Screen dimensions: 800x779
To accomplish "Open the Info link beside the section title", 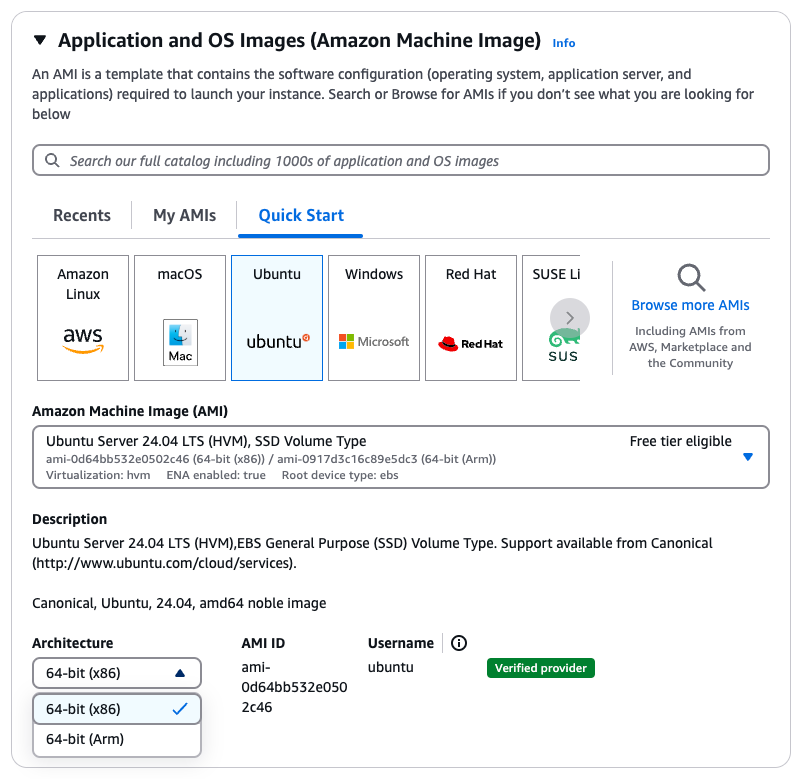I will 563,43.
